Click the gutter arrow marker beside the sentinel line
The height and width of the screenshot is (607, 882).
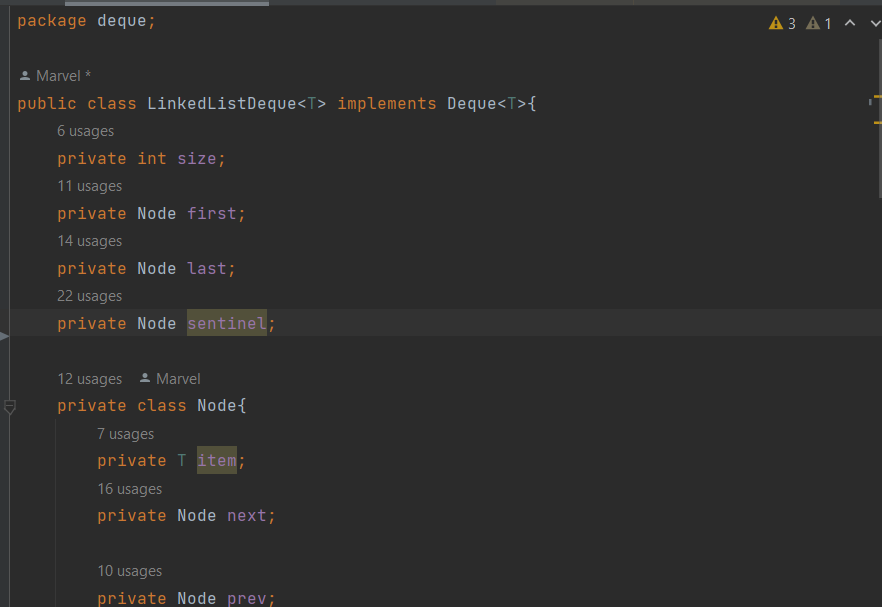point(4,336)
